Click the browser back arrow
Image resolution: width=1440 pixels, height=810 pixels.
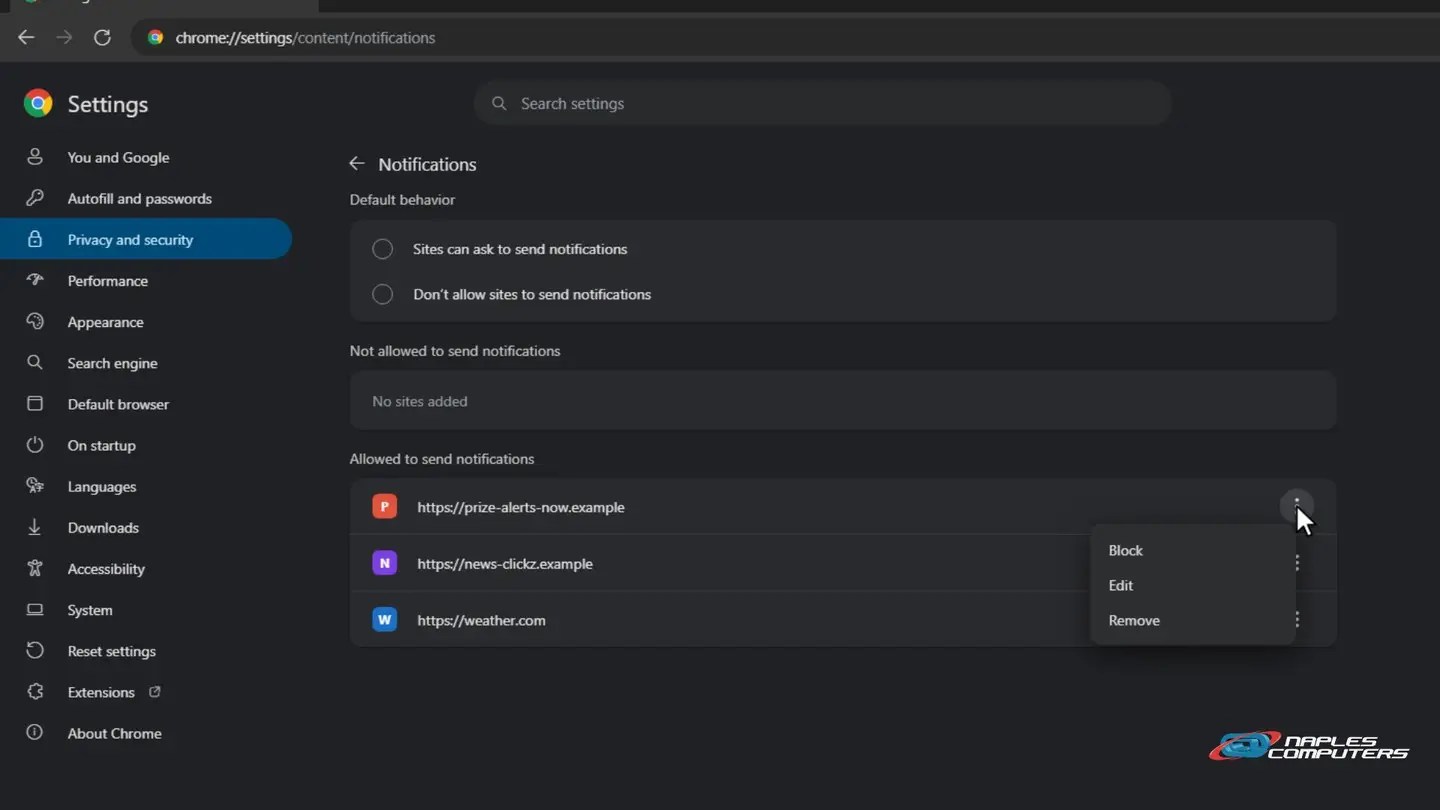coord(26,38)
